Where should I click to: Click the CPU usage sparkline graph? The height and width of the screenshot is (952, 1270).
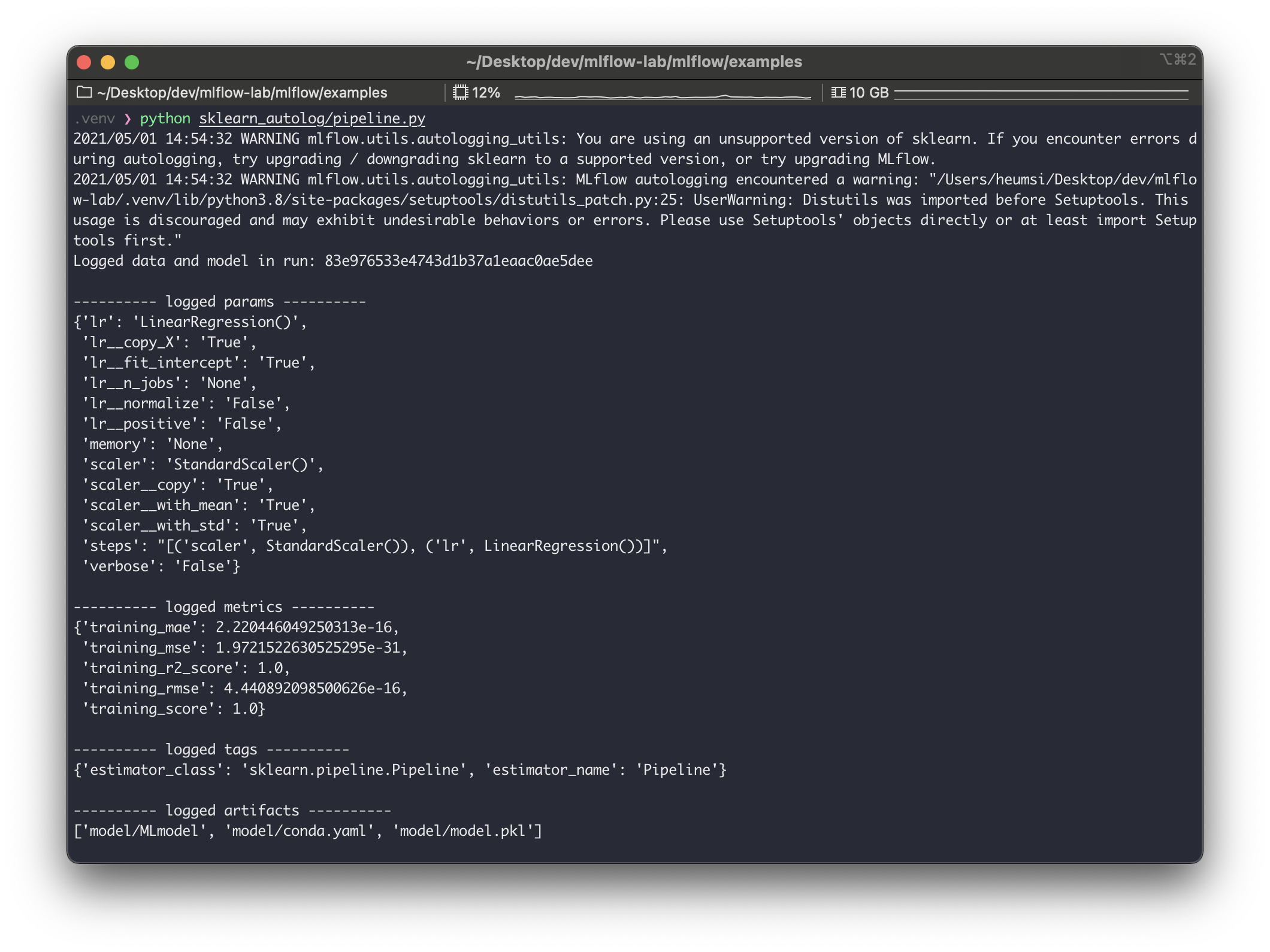[662, 96]
